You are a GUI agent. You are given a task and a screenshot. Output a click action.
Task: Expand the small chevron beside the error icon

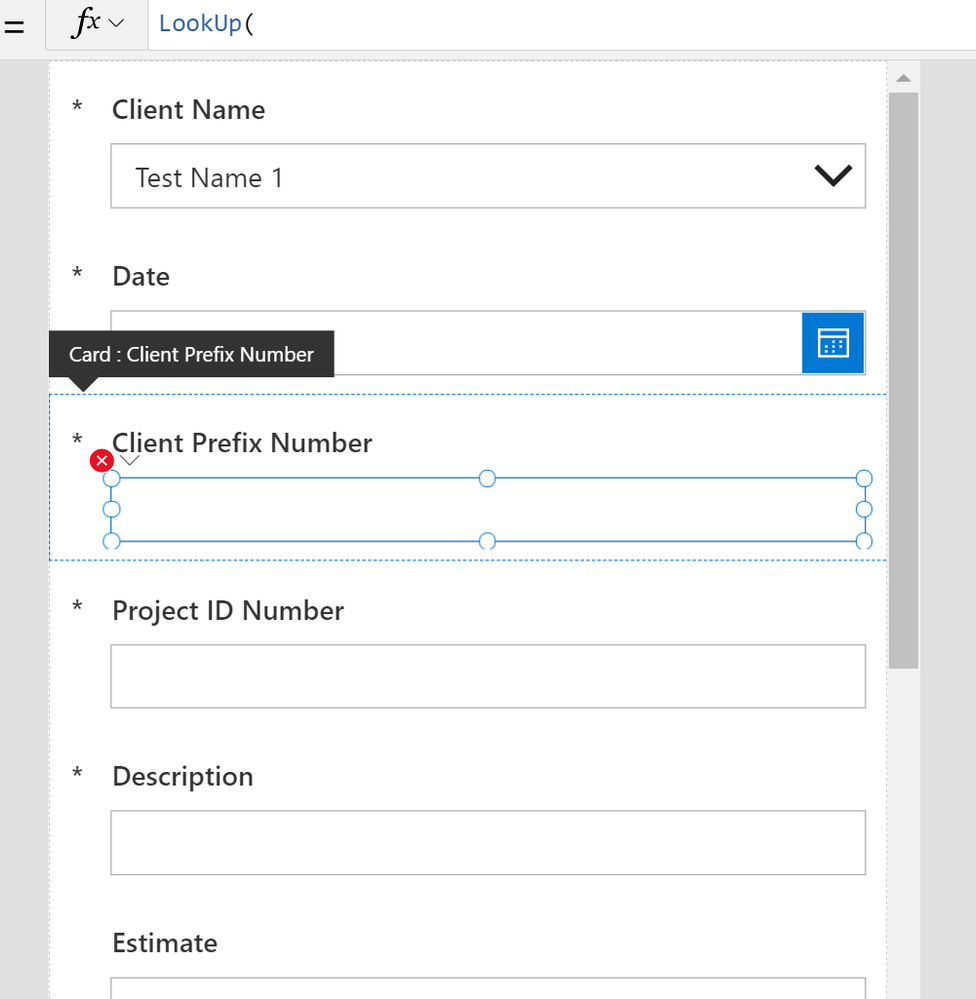(x=130, y=461)
